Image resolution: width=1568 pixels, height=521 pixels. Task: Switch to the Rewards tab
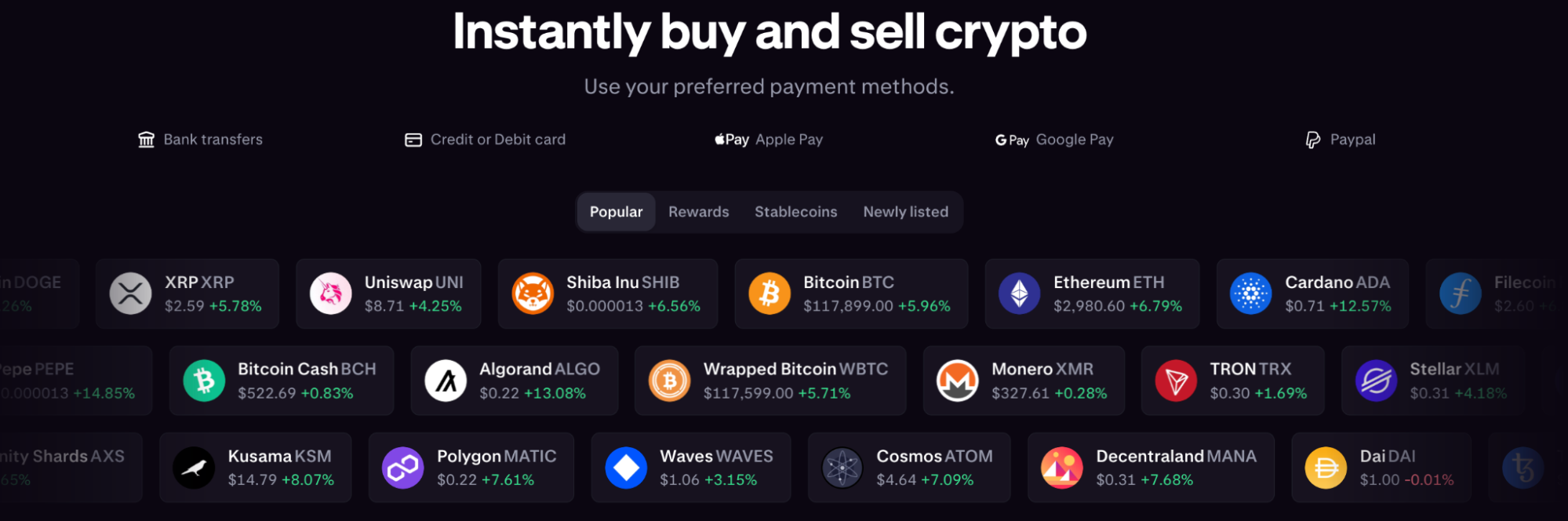click(699, 212)
